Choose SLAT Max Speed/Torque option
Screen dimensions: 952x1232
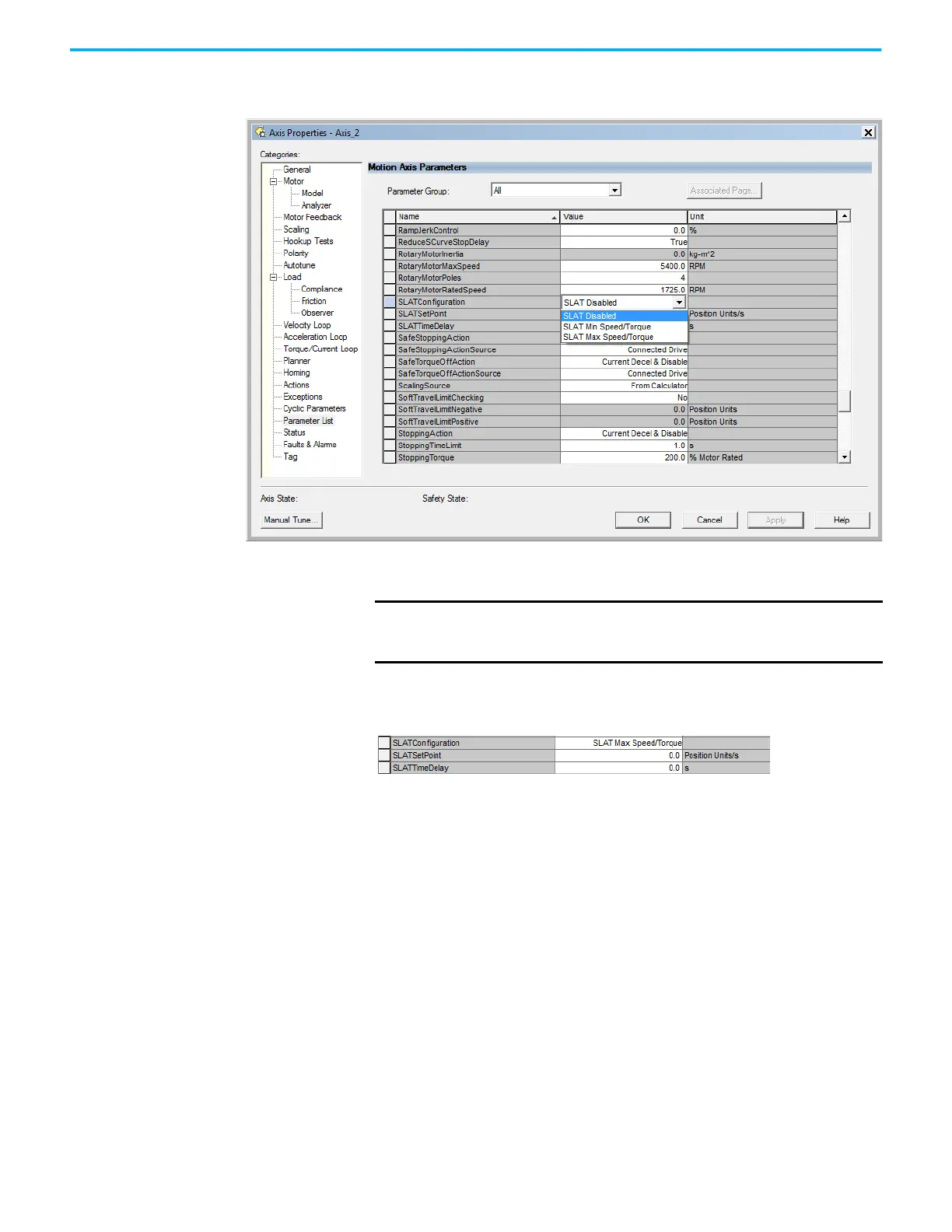pyautogui.click(x=624, y=338)
